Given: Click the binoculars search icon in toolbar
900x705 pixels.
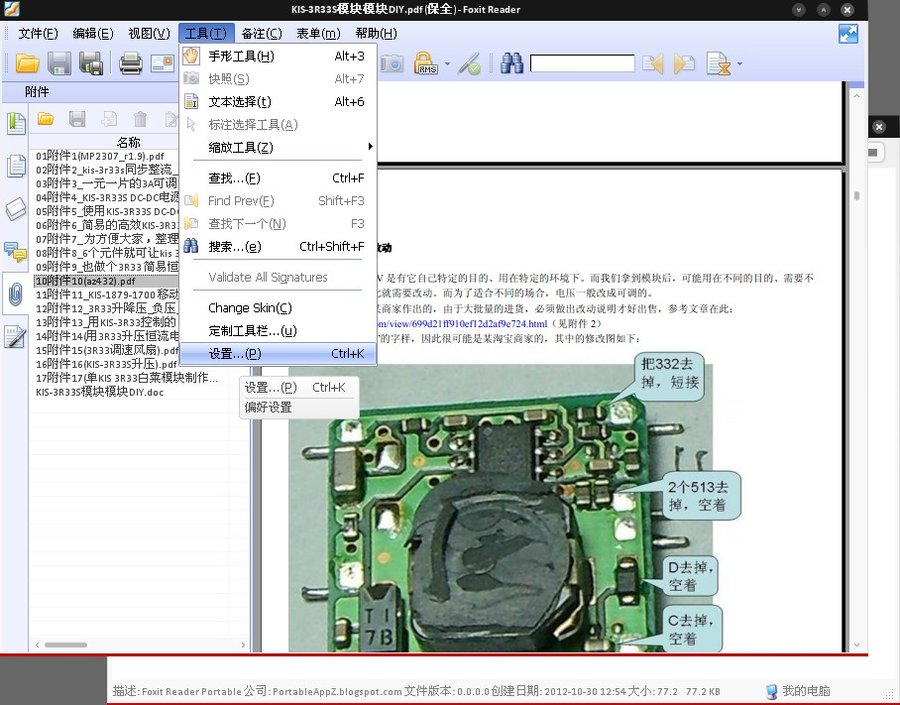Looking at the screenshot, I should point(512,64).
